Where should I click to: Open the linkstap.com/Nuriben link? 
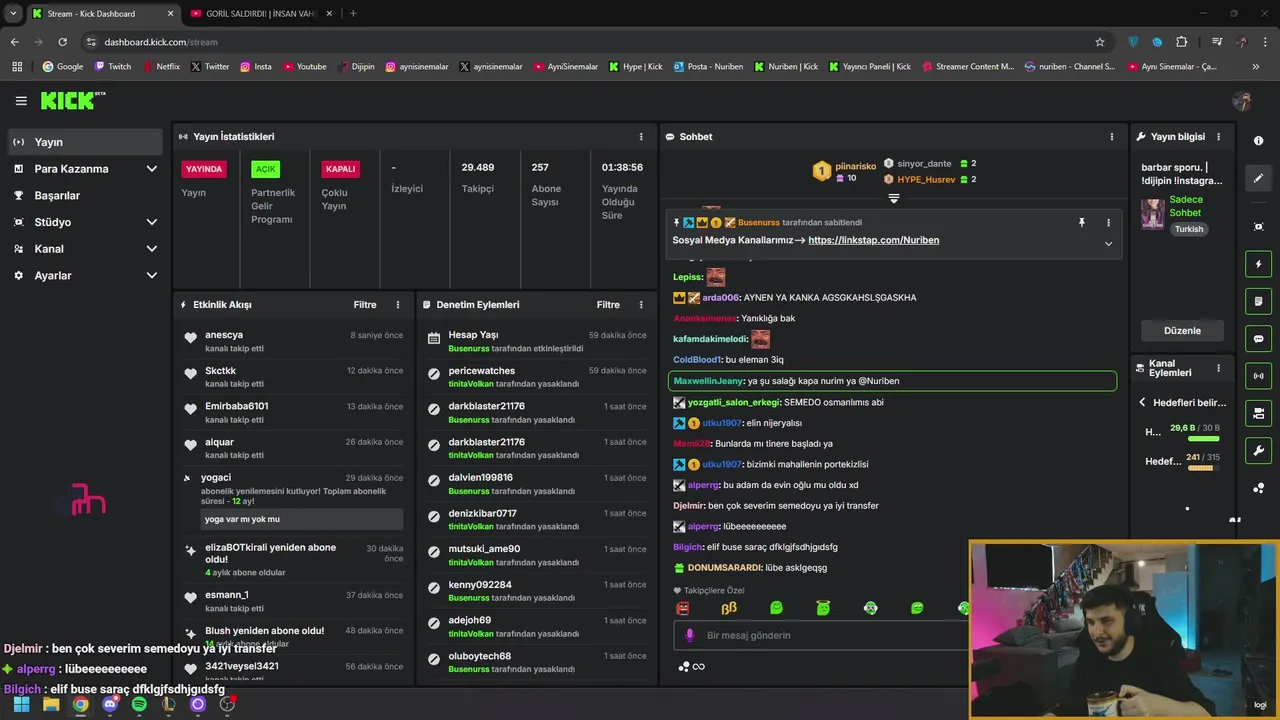[873, 240]
